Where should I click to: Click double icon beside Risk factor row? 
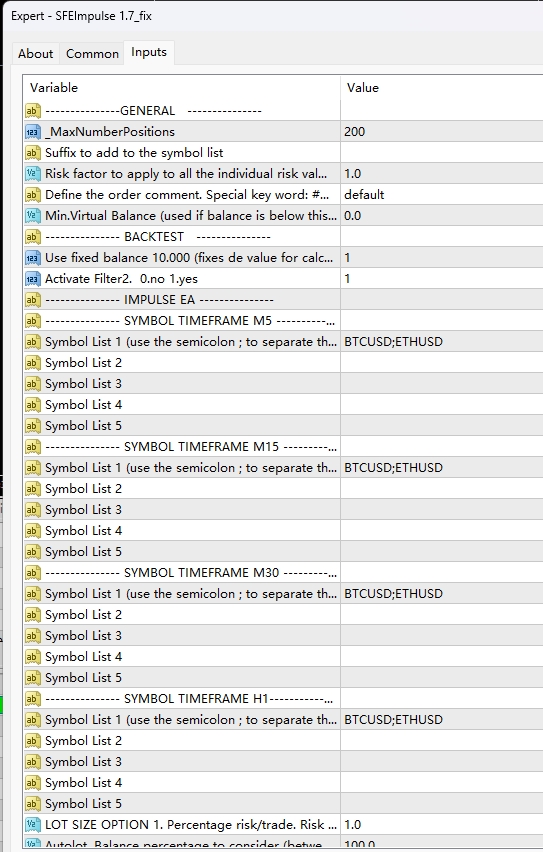33,174
